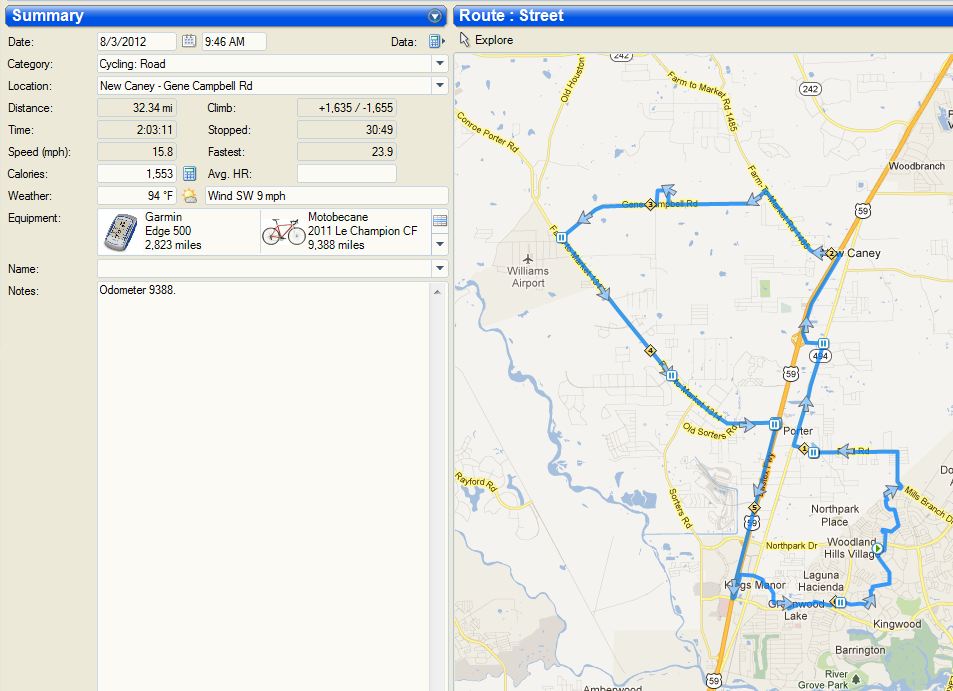Collapse the Summary panel chevron
The width and height of the screenshot is (953, 691).
pos(434,16)
